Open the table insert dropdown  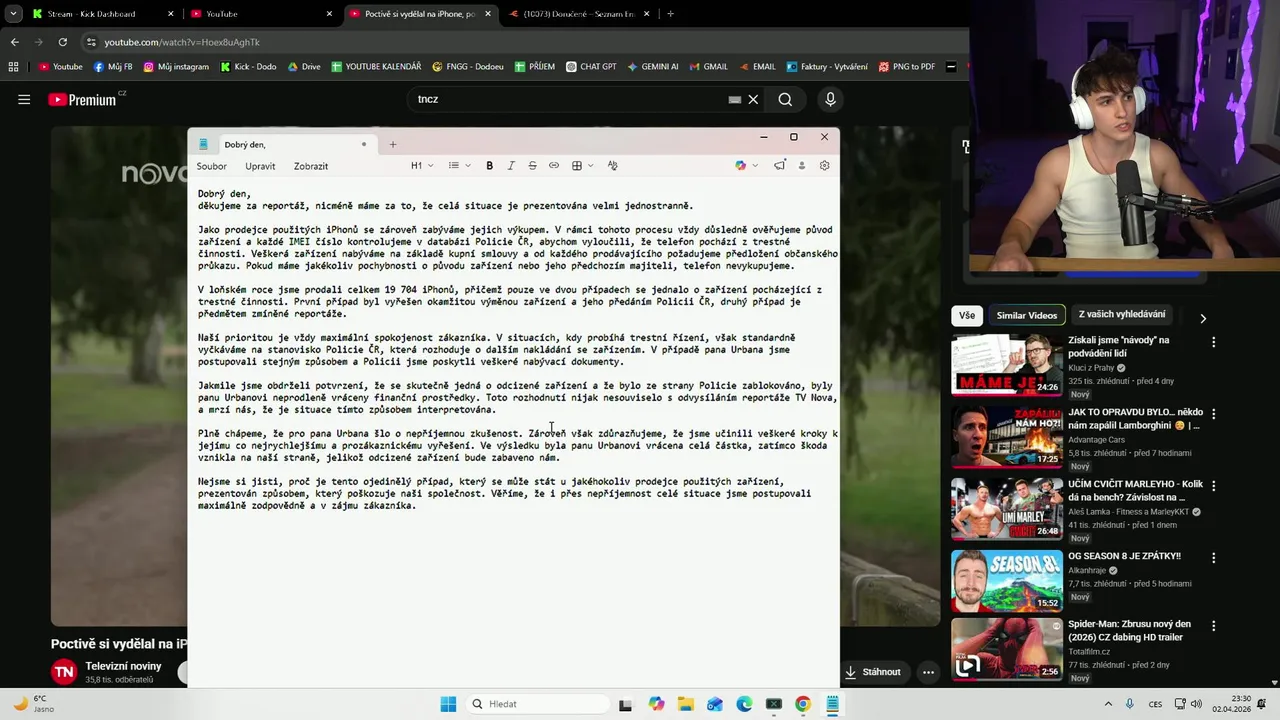582,166
